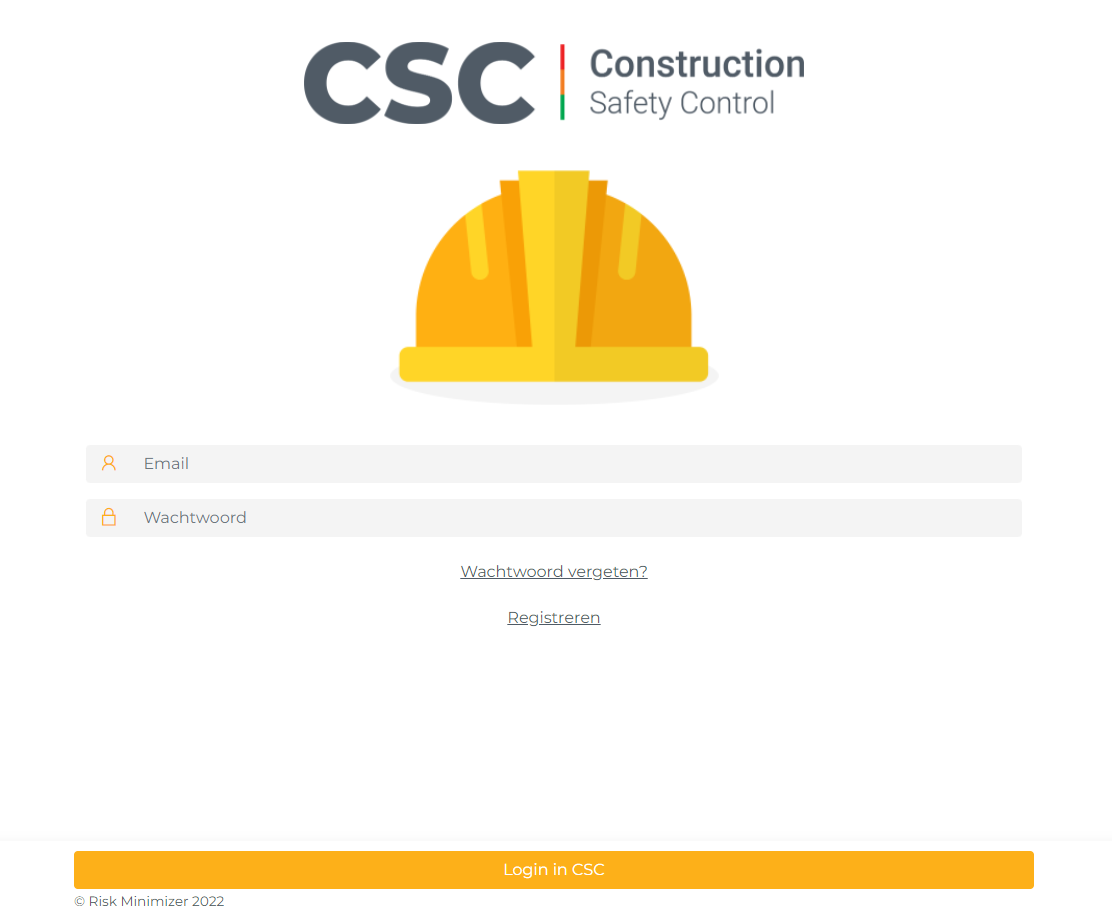Click the CSC Construction Safety Control logo
The image size is (1112, 917).
click(x=555, y=83)
